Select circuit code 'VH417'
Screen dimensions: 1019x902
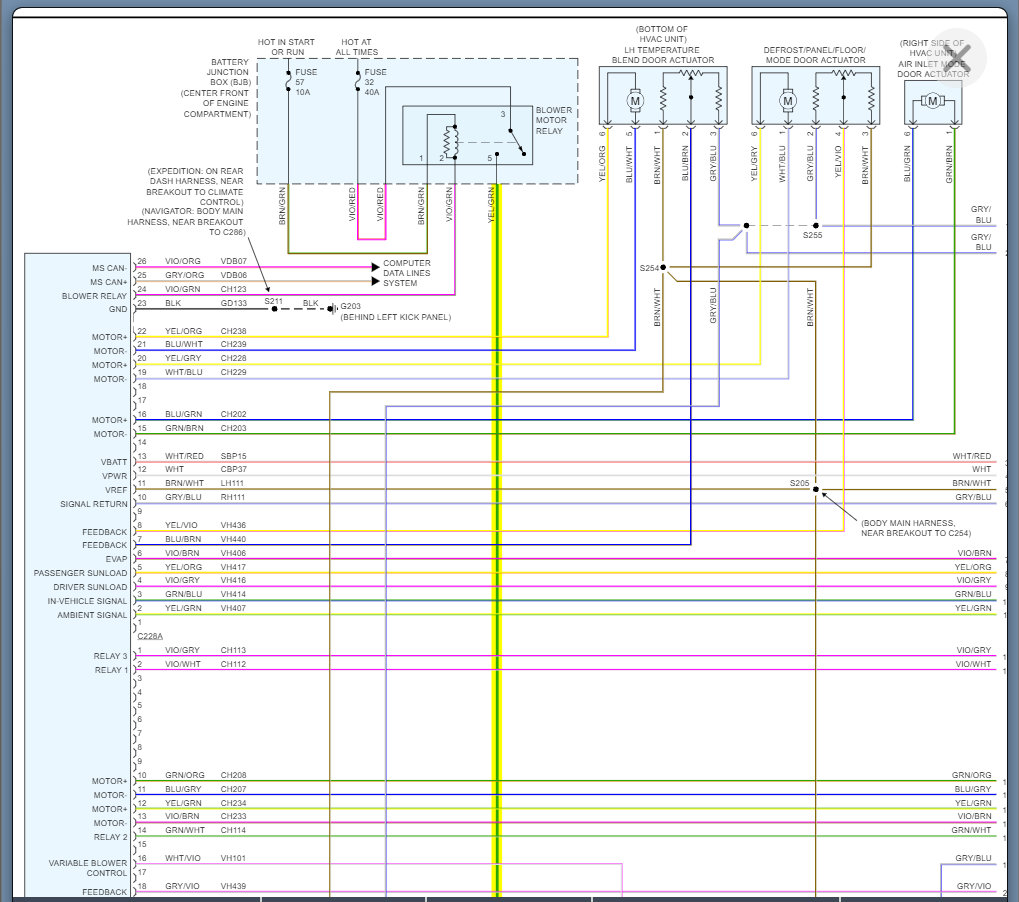pos(233,567)
